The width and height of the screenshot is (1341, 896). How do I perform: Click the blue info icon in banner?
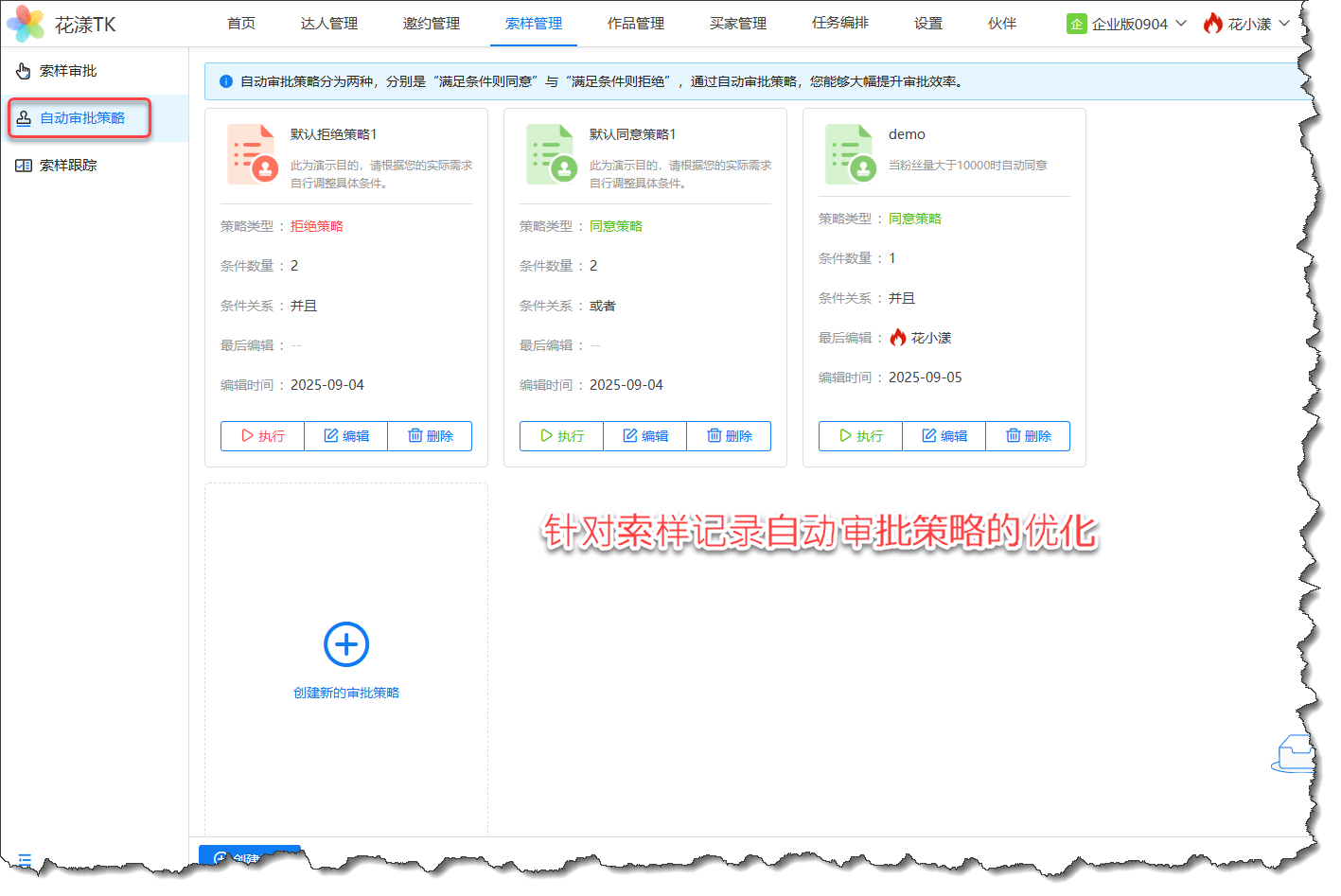(226, 81)
